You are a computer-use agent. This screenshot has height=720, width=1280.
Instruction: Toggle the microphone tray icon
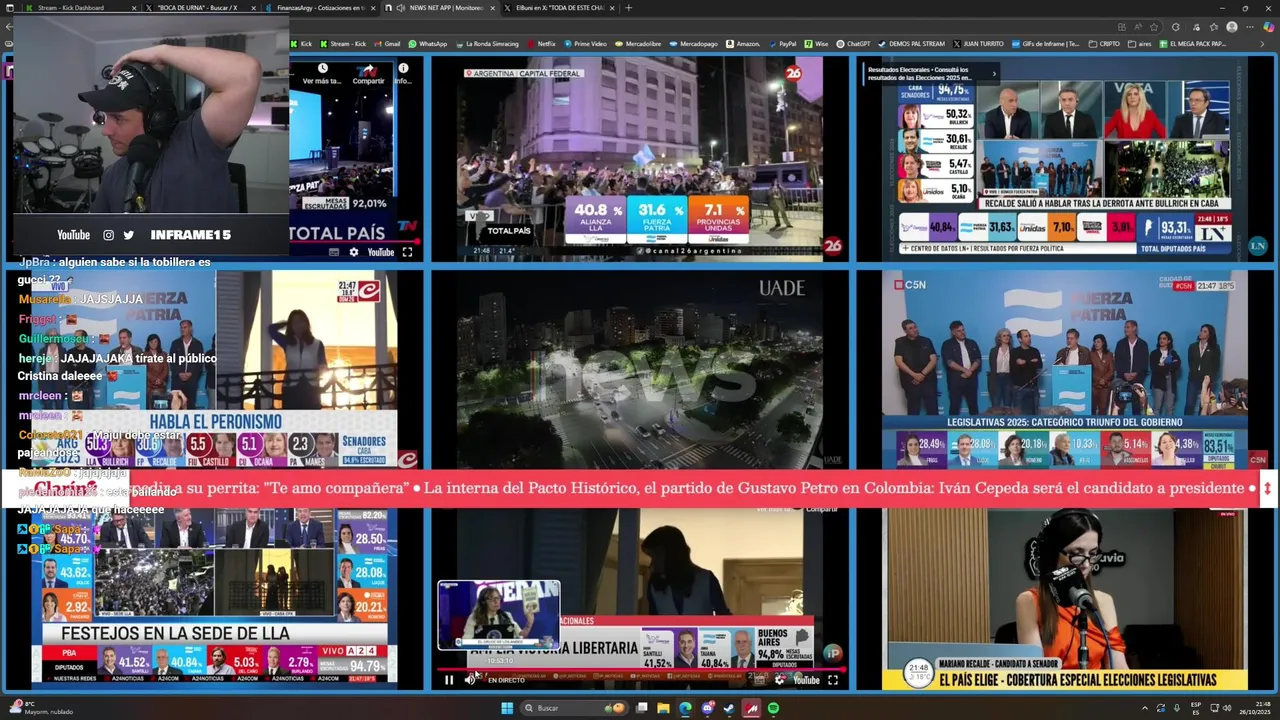pyautogui.click(x=1177, y=708)
